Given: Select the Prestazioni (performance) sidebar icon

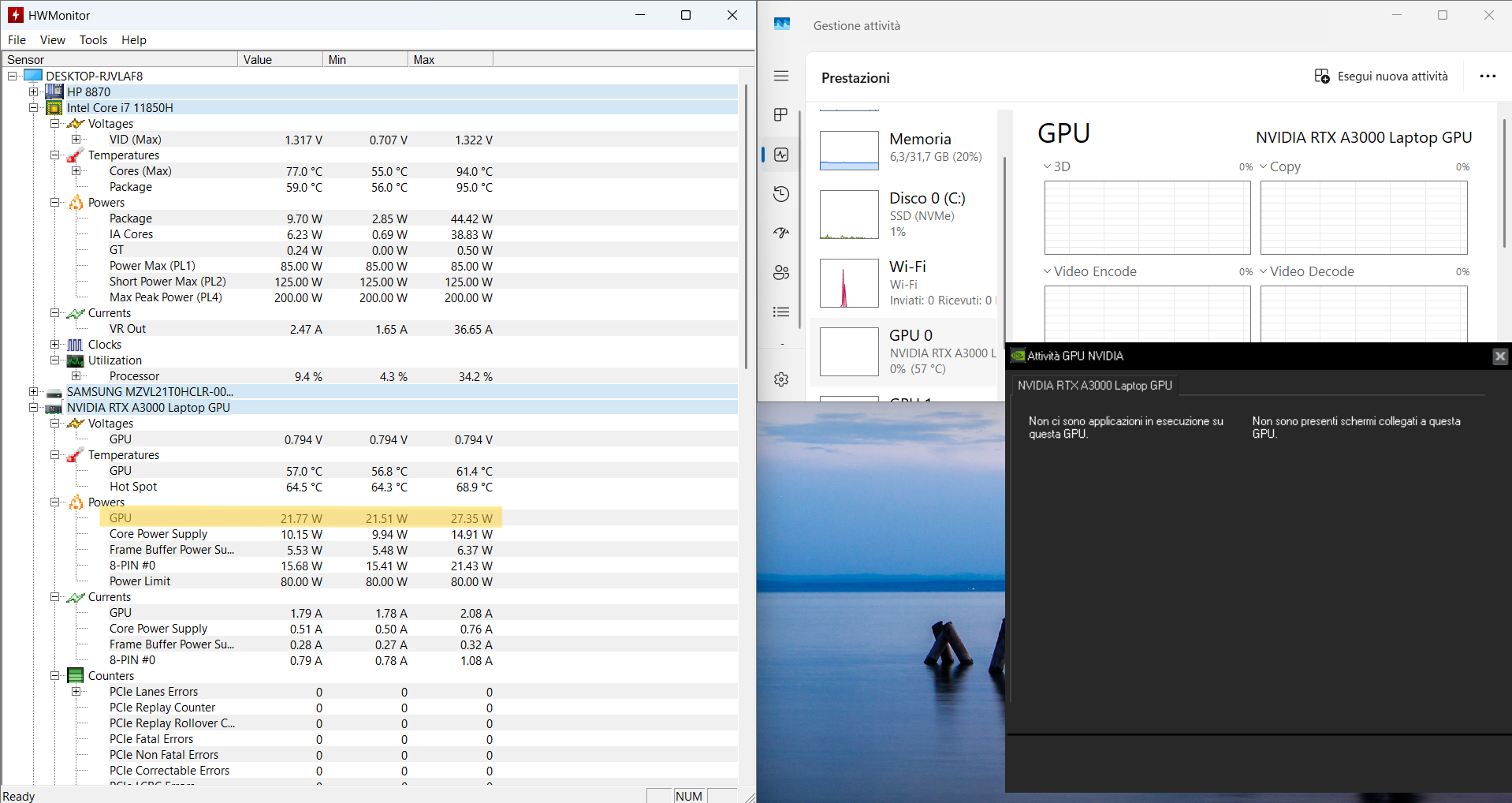Looking at the screenshot, I should click(780, 155).
